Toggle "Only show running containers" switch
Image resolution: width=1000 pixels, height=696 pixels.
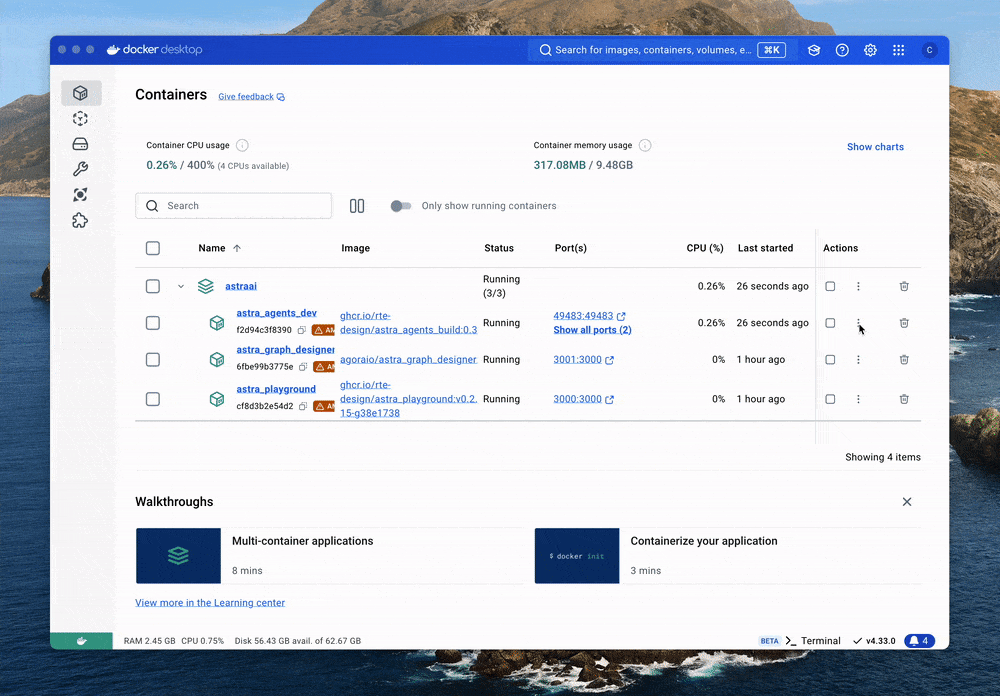401,206
